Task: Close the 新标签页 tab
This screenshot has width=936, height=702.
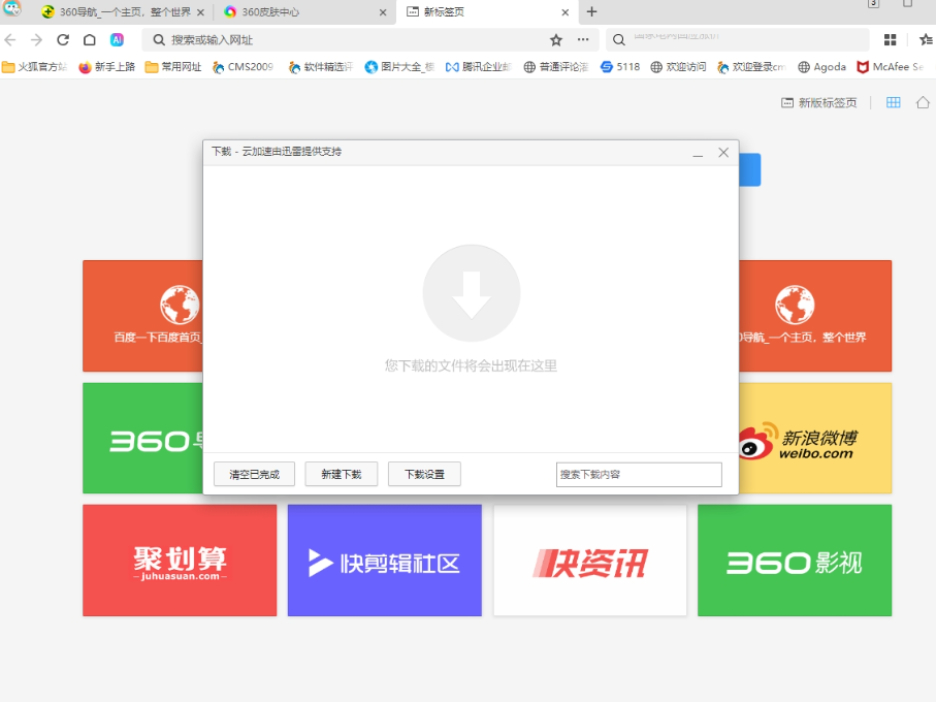Action: (565, 12)
